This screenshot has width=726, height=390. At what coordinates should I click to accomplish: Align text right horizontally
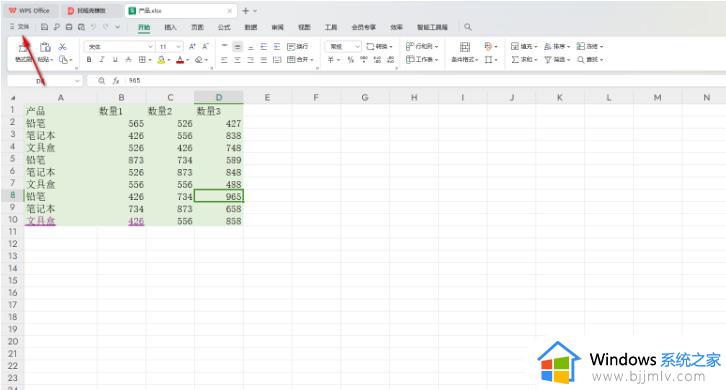pyautogui.click(x=250, y=60)
